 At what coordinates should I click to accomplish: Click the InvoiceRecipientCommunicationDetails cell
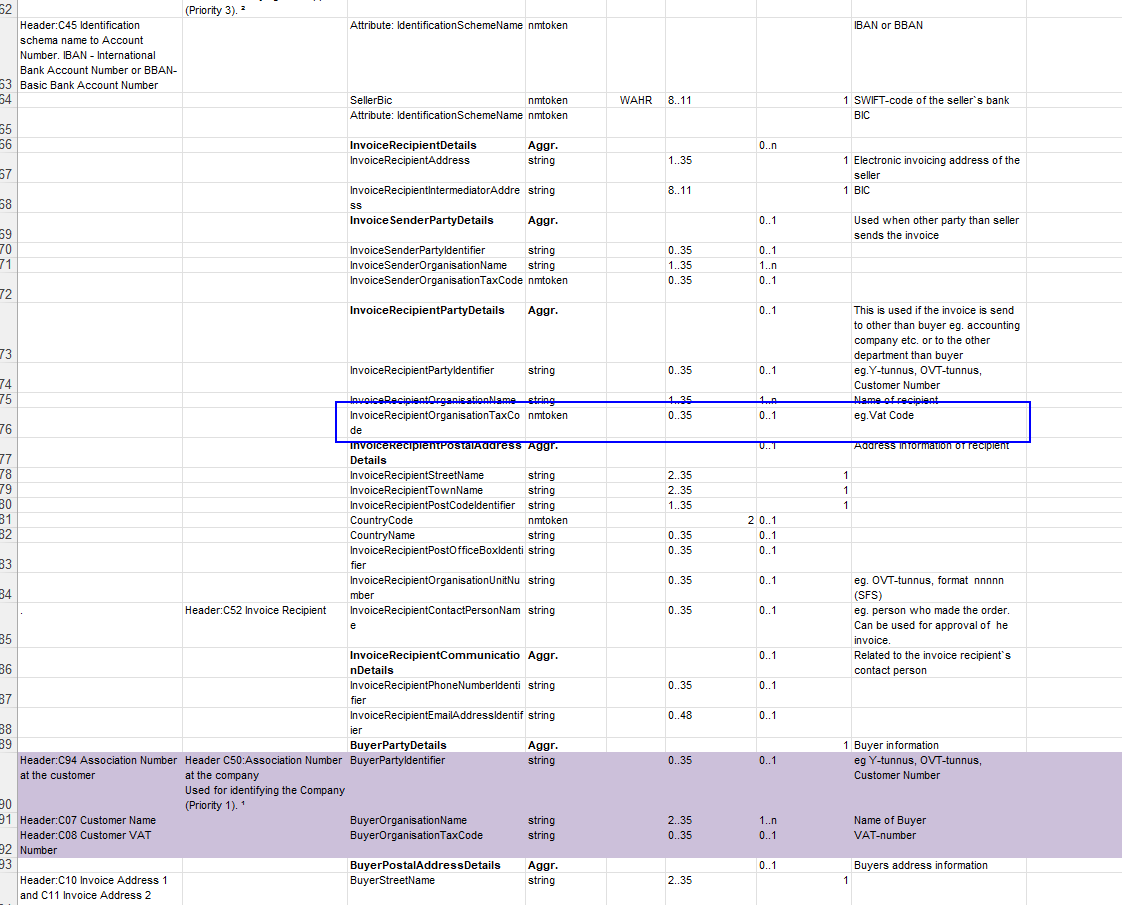(436, 662)
